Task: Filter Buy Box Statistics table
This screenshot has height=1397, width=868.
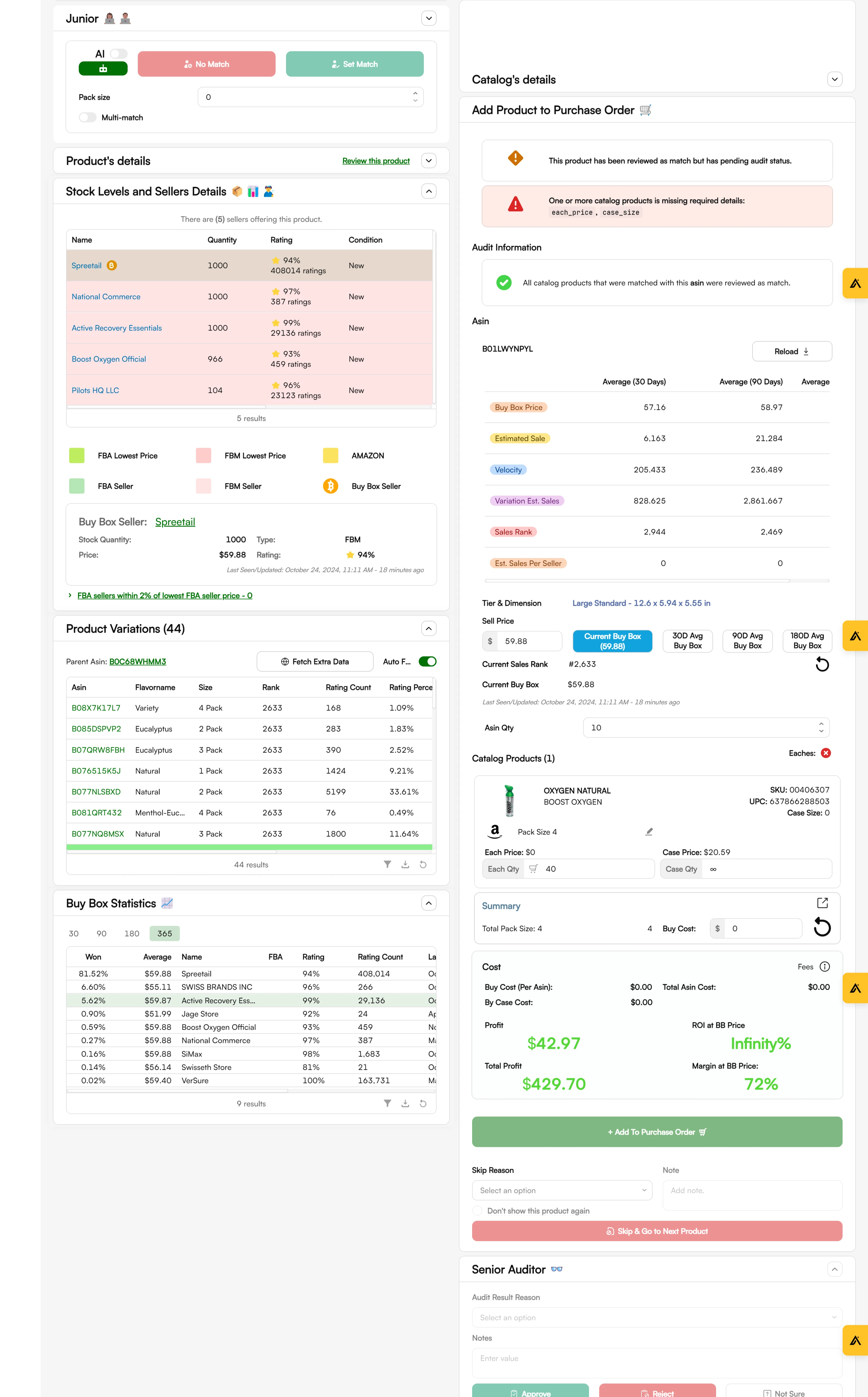Action: (387, 1103)
